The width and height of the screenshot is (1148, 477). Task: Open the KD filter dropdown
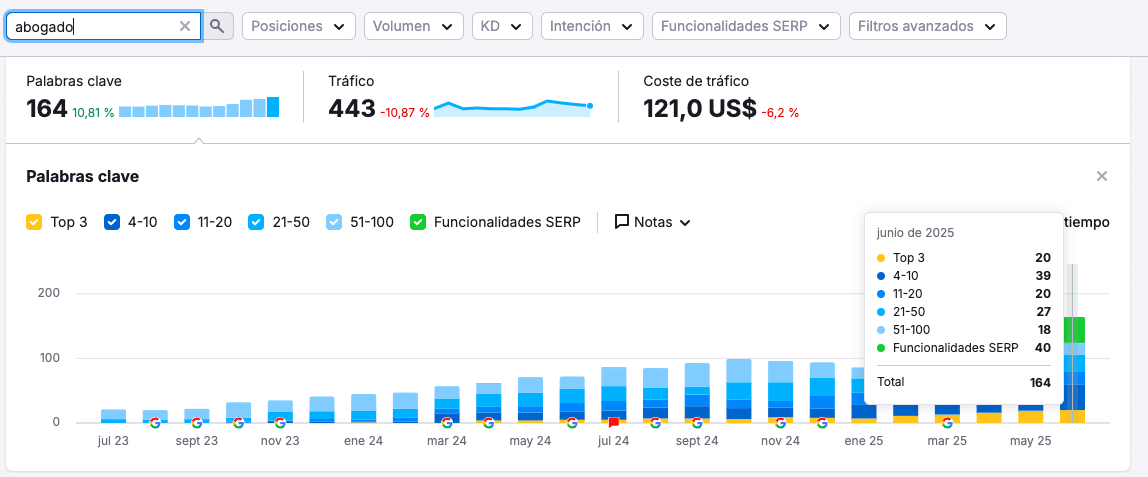click(502, 26)
